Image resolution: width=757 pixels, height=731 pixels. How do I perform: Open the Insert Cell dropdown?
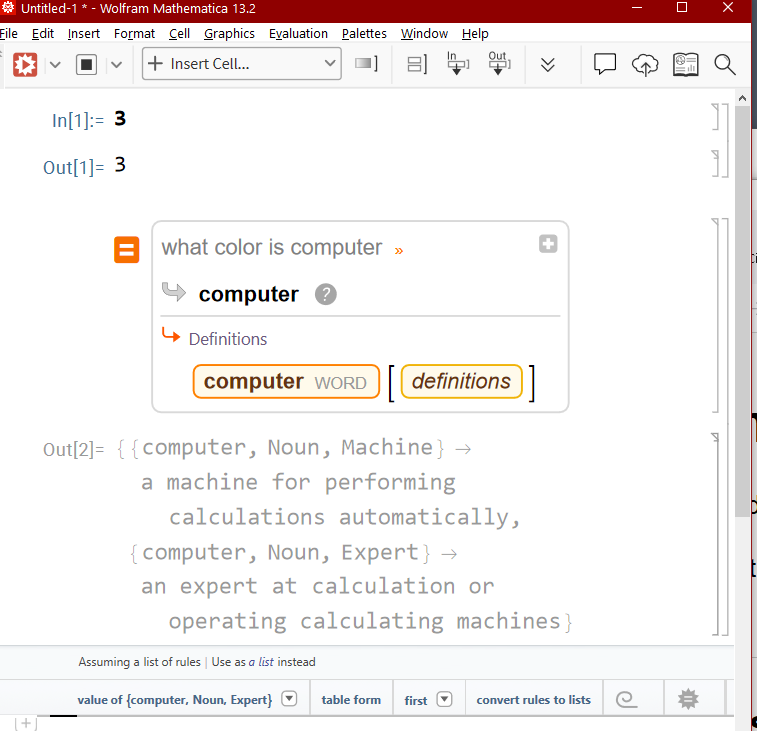[241, 63]
